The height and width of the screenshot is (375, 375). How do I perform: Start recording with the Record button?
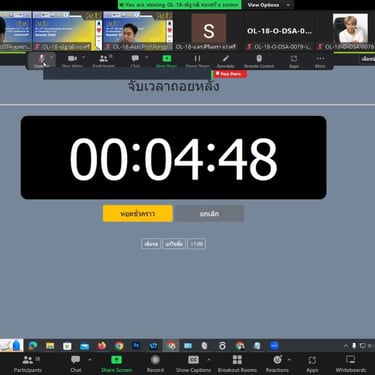[155, 364]
